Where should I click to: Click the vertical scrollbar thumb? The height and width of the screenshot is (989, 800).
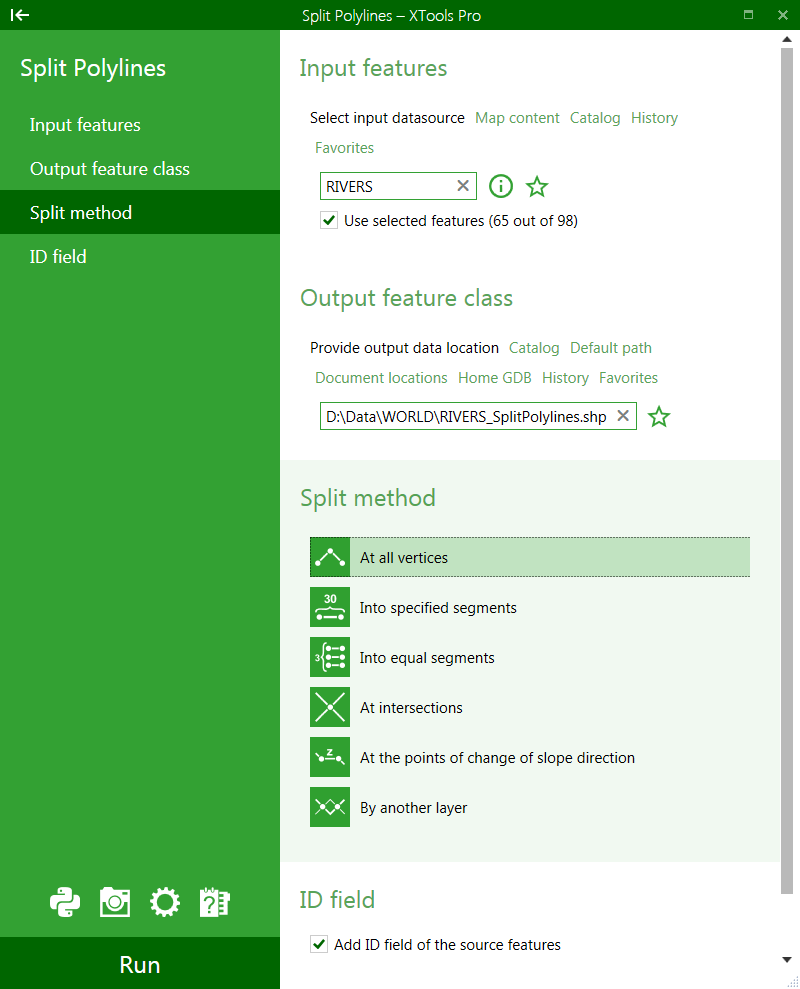pos(787,471)
